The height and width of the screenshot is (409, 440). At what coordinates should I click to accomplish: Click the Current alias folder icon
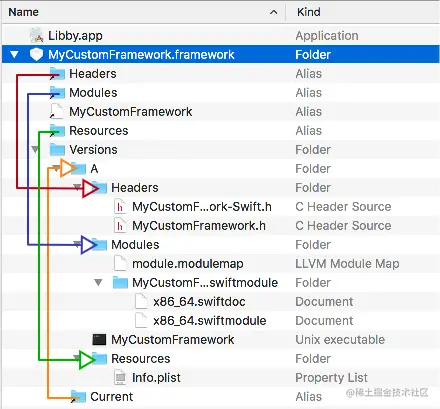[79, 396]
